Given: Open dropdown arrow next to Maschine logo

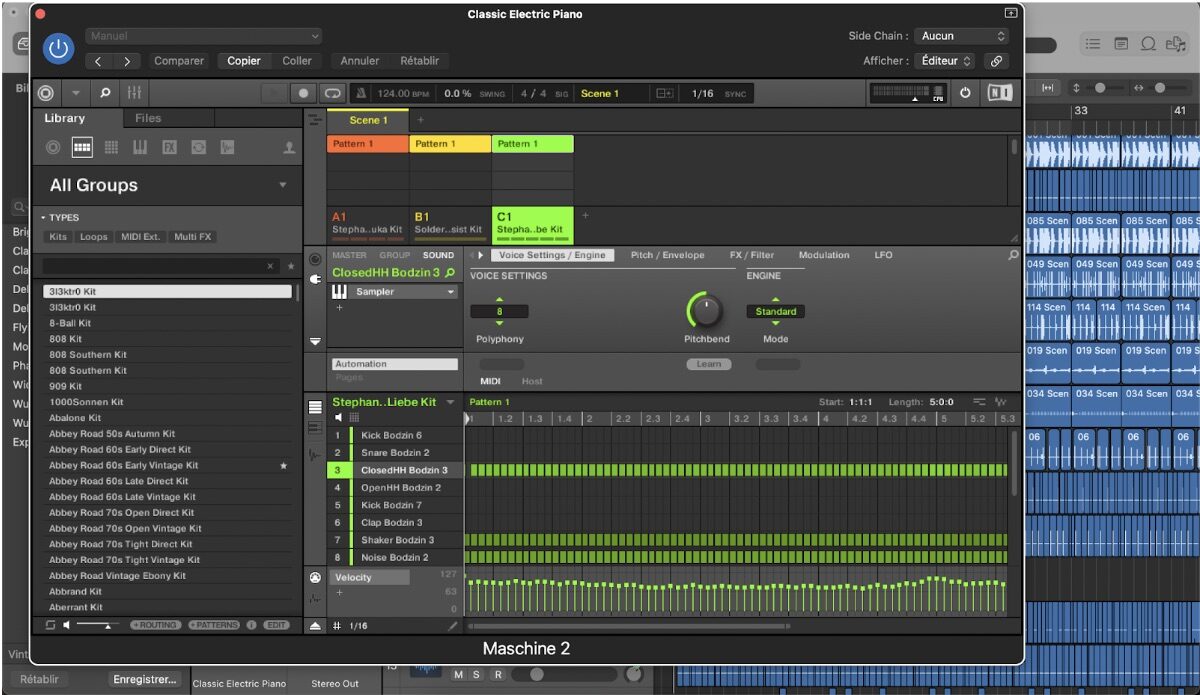Looking at the screenshot, I should point(75,93).
